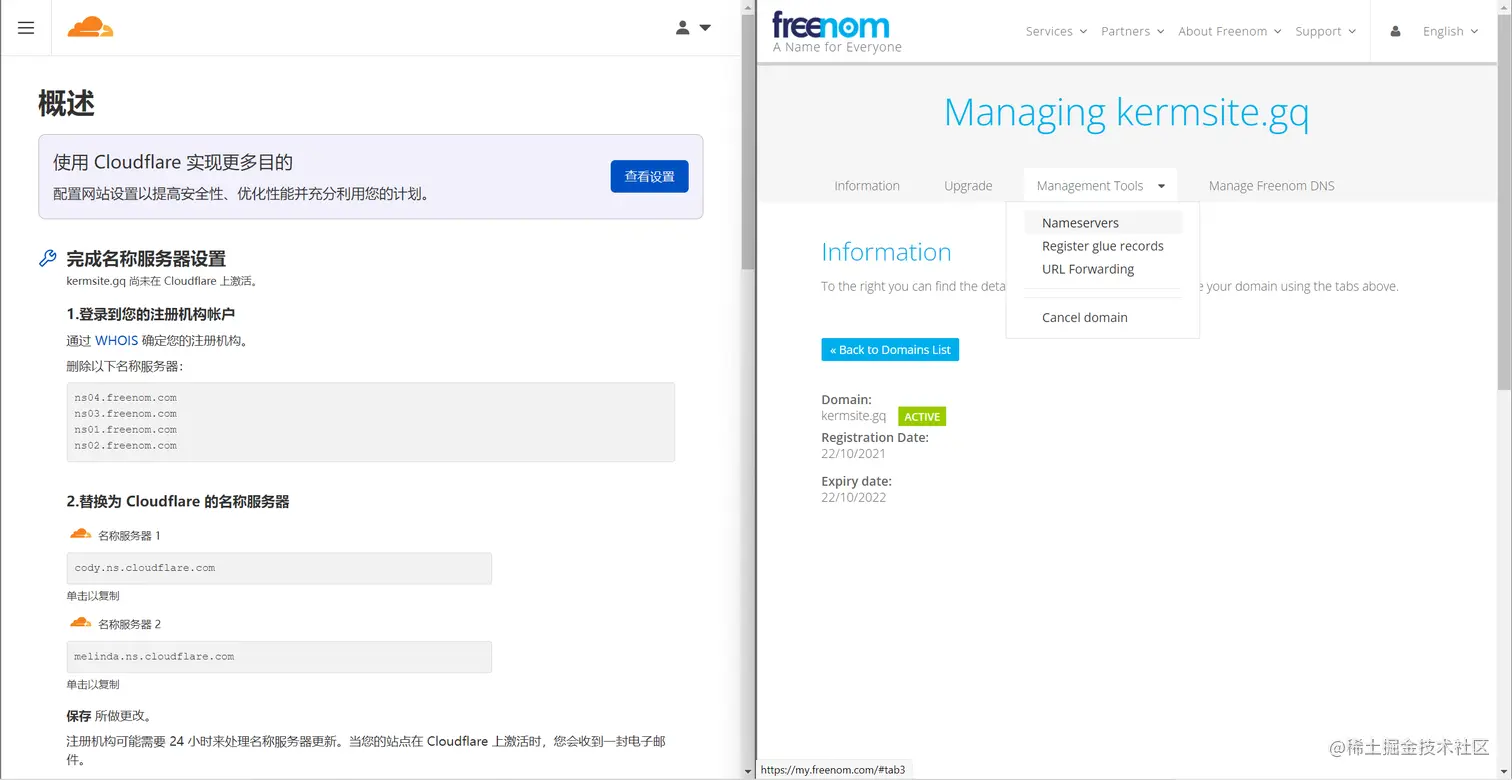
Task: Click the ns02.freenom.com nameserver text
Action: pyautogui.click(x=125, y=445)
